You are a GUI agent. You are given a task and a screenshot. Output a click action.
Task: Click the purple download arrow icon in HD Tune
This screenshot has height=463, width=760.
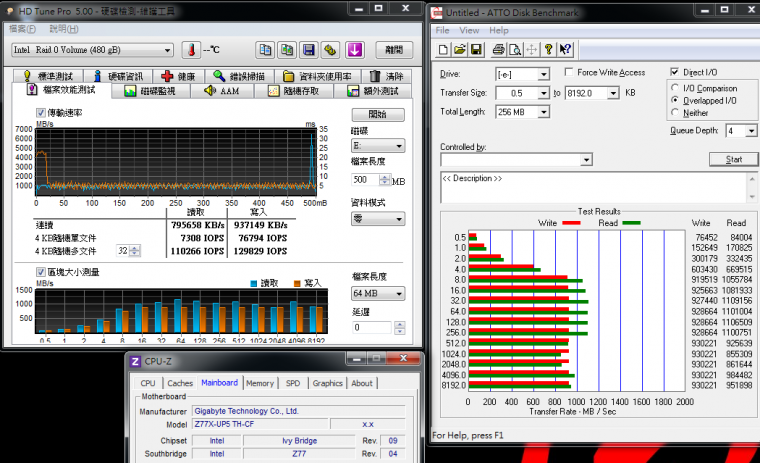click(354, 50)
